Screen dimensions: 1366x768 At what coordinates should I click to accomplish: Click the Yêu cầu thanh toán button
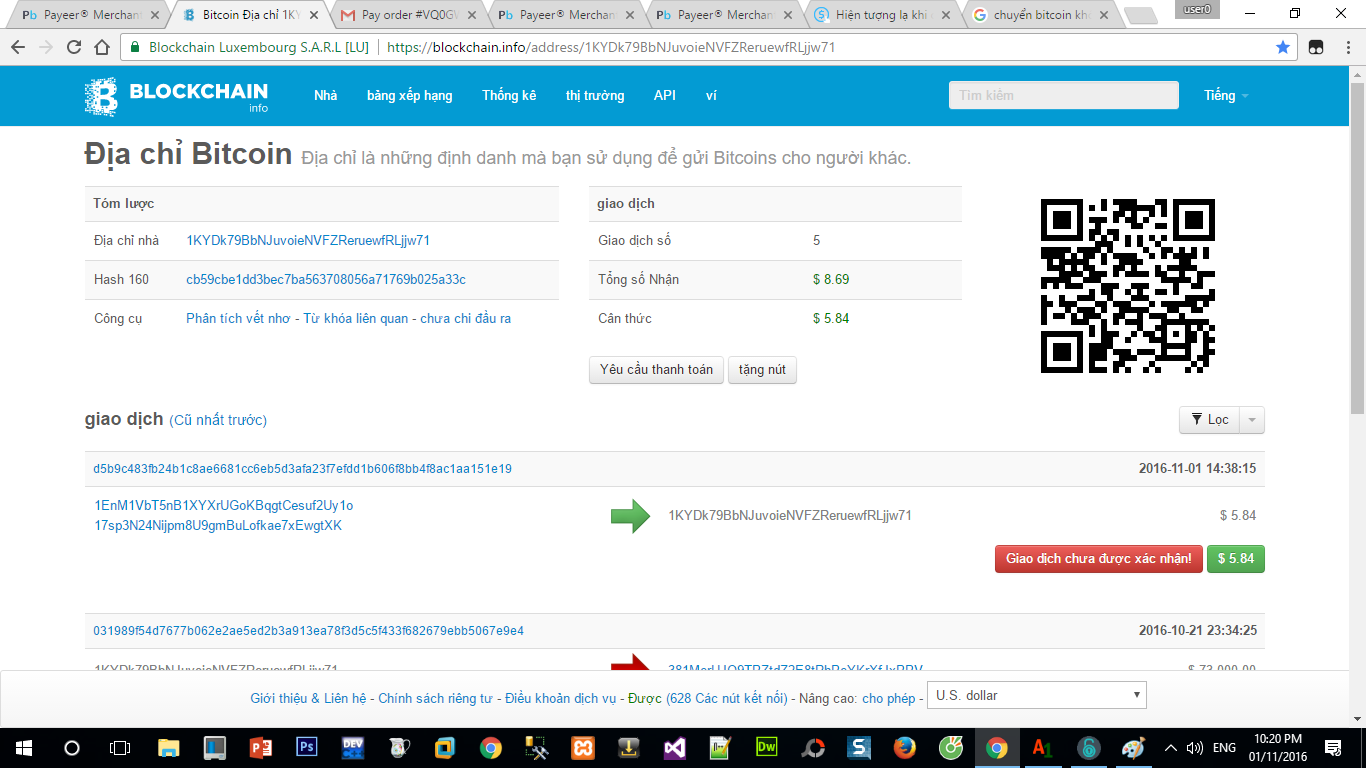tap(657, 370)
